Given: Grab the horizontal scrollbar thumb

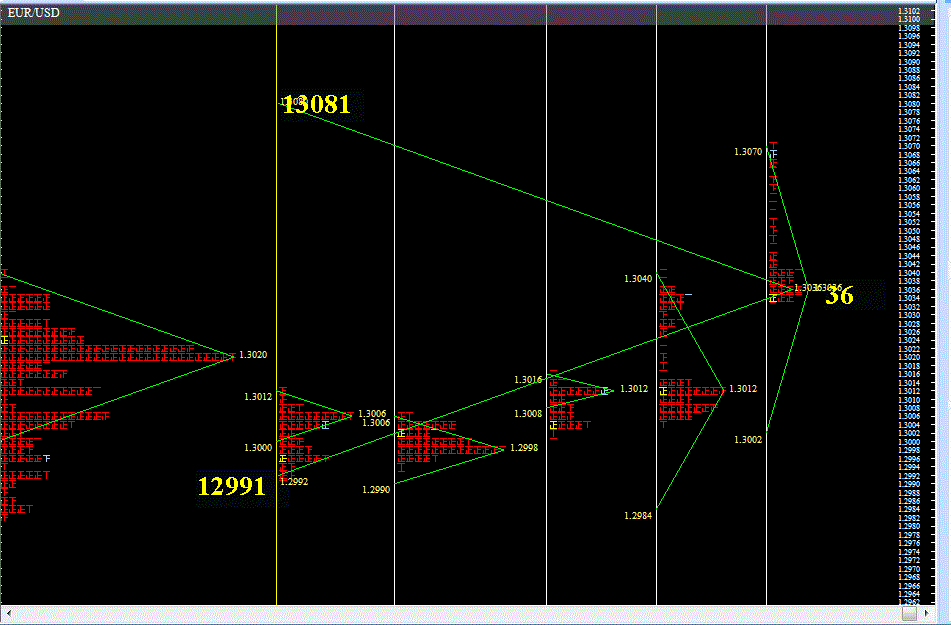Looking at the screenshot, I should 909,613.
